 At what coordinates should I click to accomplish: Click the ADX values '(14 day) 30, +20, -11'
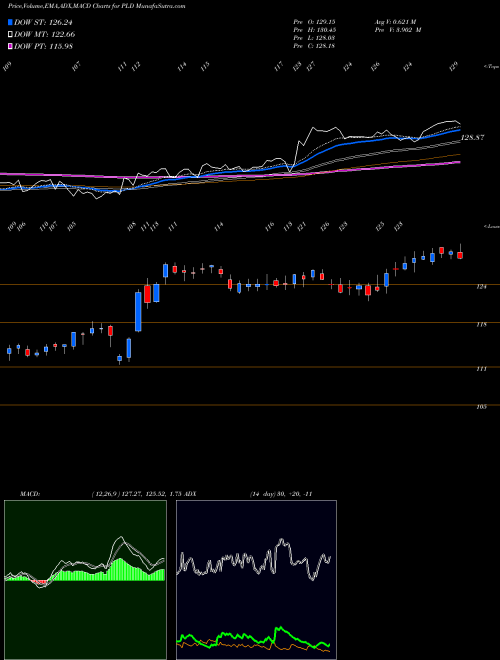[x=281, y=494]
